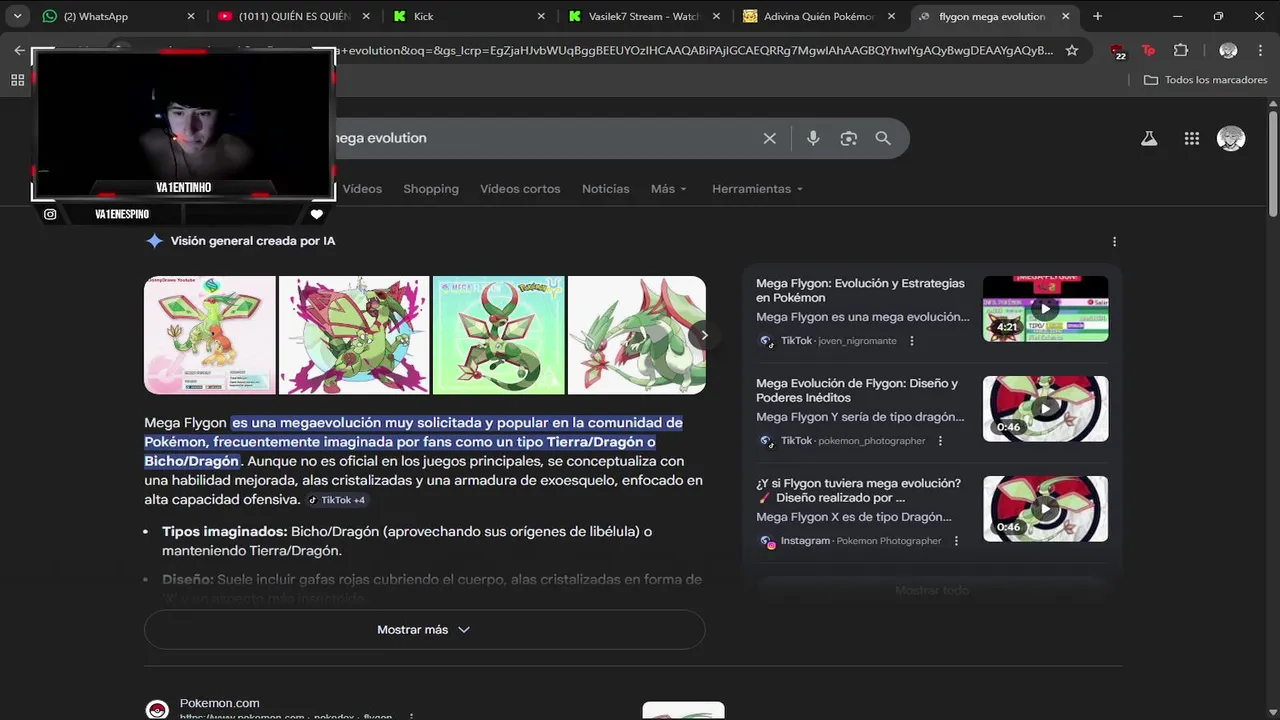Image resolution: width=1280 pixels, height=720 pixels.
Task: Open the bookmarks bar apps grid icon
Action: 17,80
